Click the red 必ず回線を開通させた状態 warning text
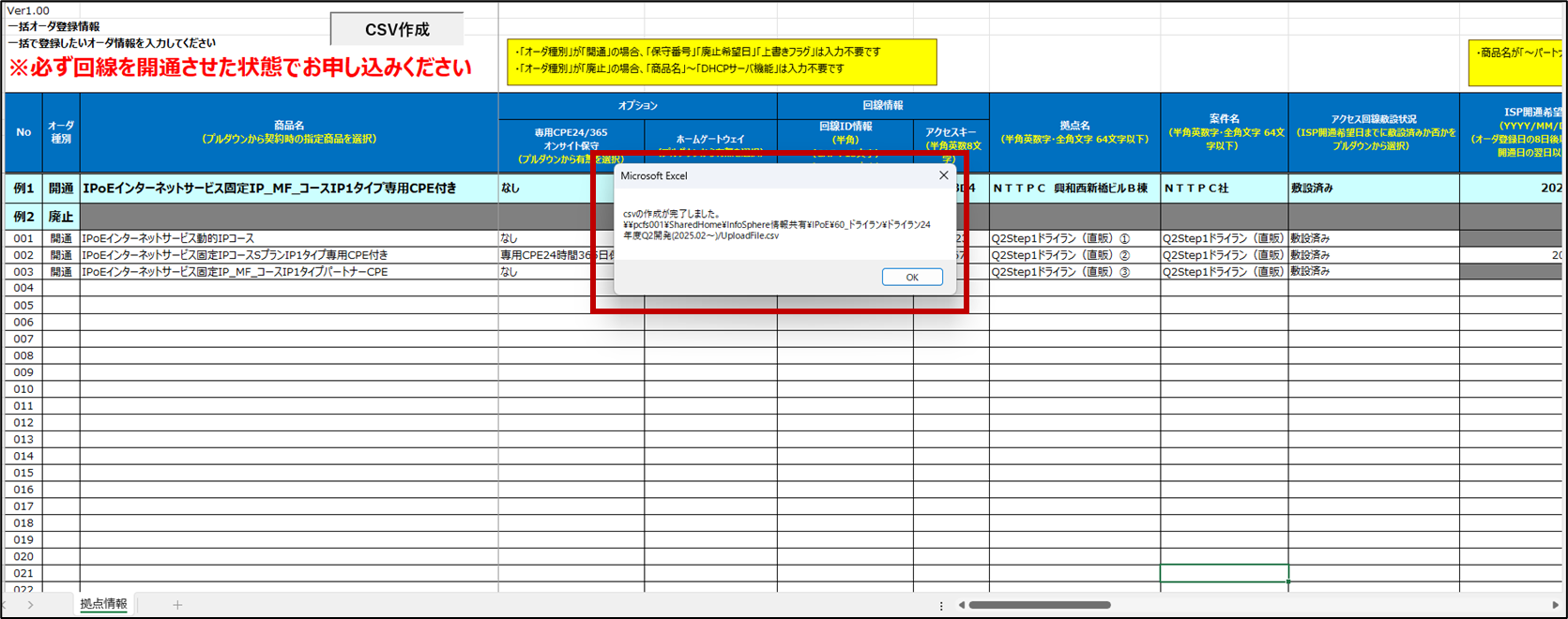This screenshot has width=1568, height=619. (240, 68)
